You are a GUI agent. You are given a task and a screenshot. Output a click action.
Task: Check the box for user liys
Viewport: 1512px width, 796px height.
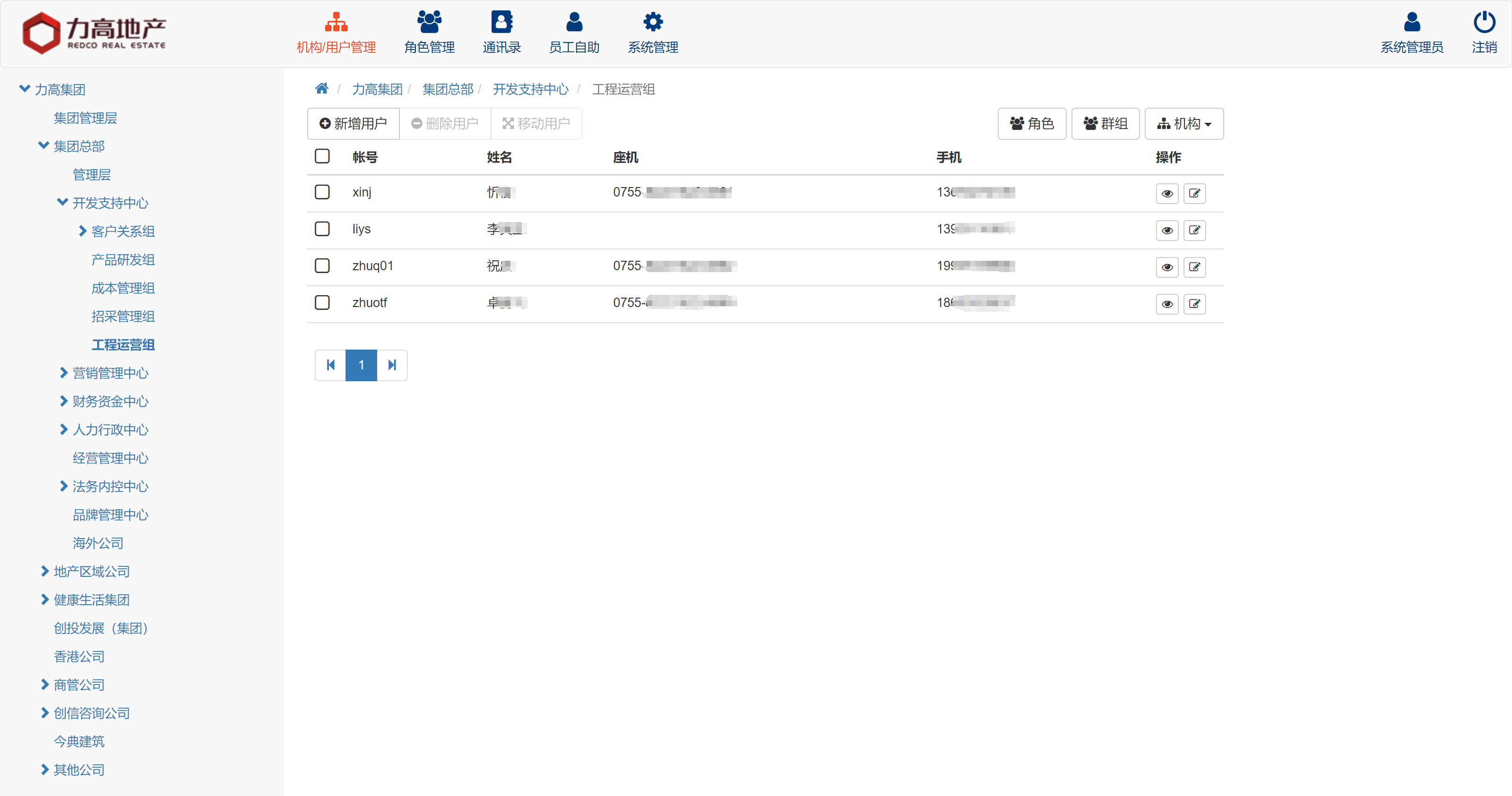(x=322, y=229)
